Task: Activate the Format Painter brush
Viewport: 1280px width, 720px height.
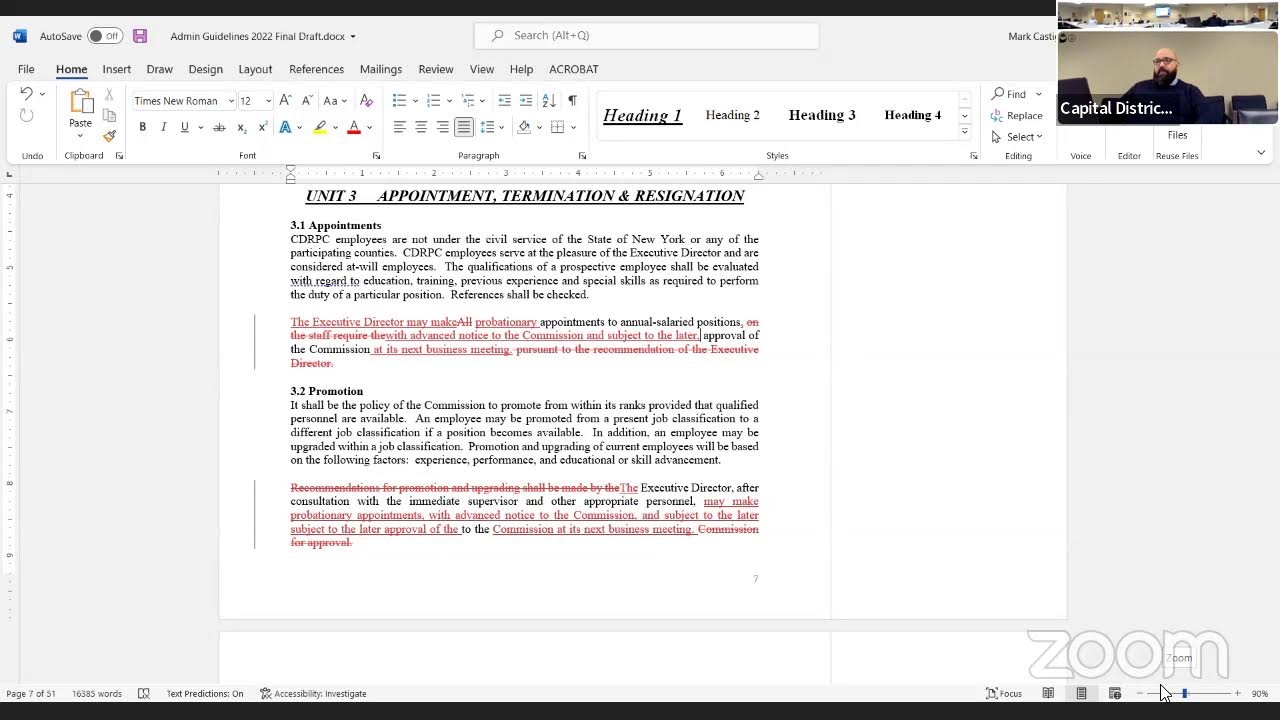Action: 109,136
